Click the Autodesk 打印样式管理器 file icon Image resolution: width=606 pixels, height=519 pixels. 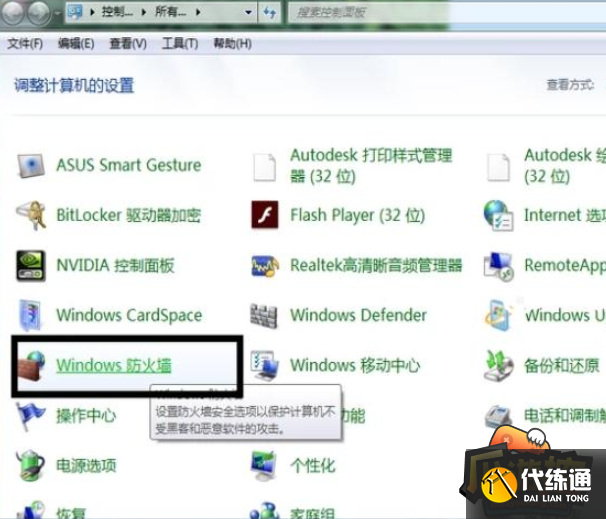[264, 167]
